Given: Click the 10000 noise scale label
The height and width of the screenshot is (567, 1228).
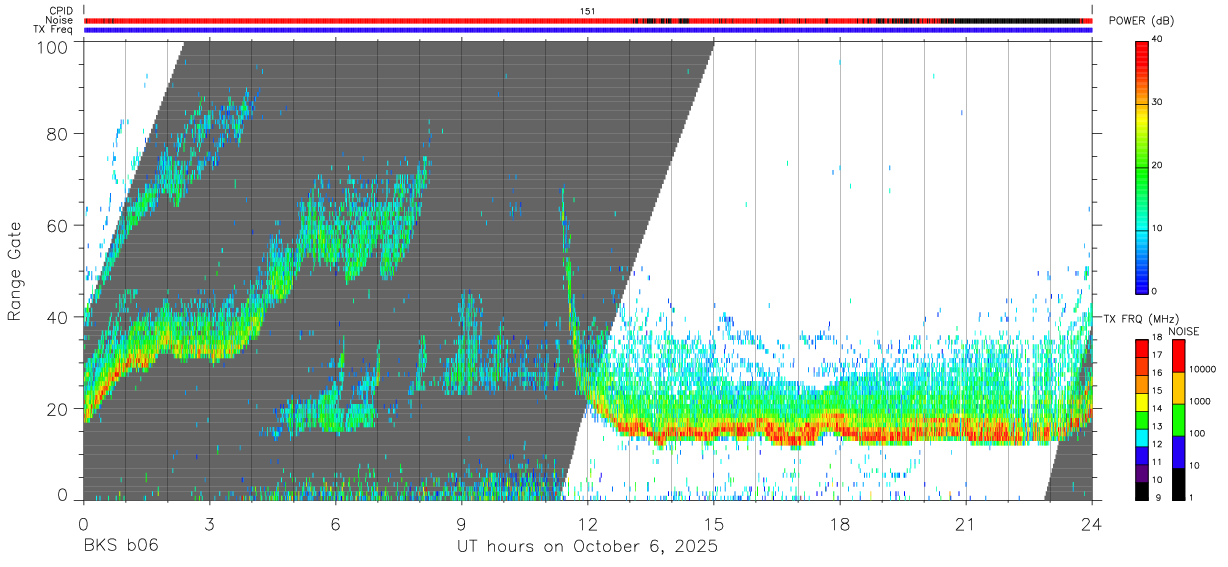Looking at the screenshot, I should 1202,370.
